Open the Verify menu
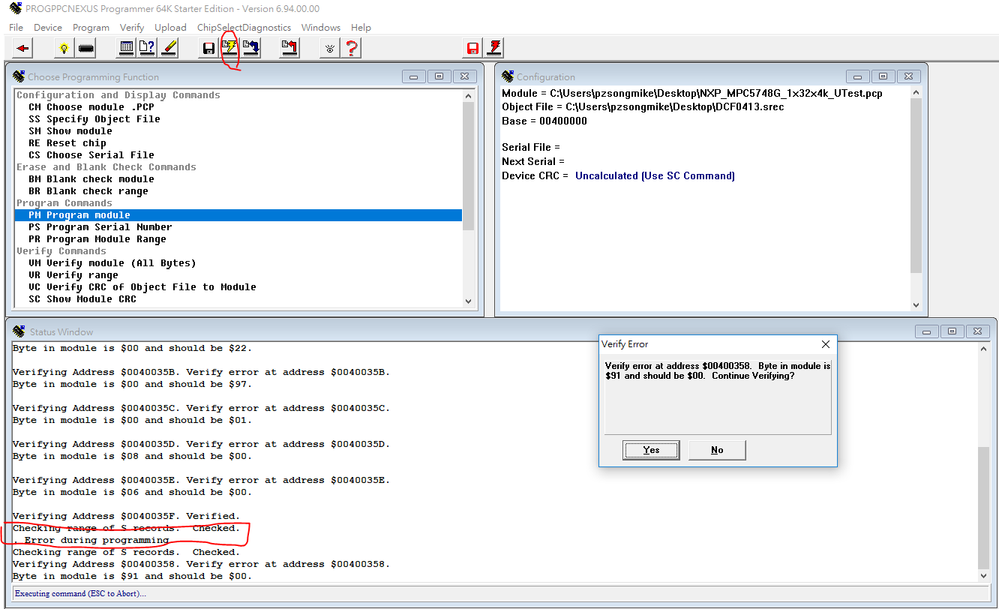 [132, 27]
